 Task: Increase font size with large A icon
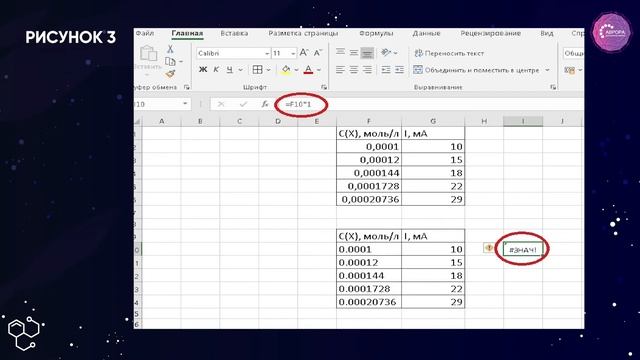click(x=304, y=53)
